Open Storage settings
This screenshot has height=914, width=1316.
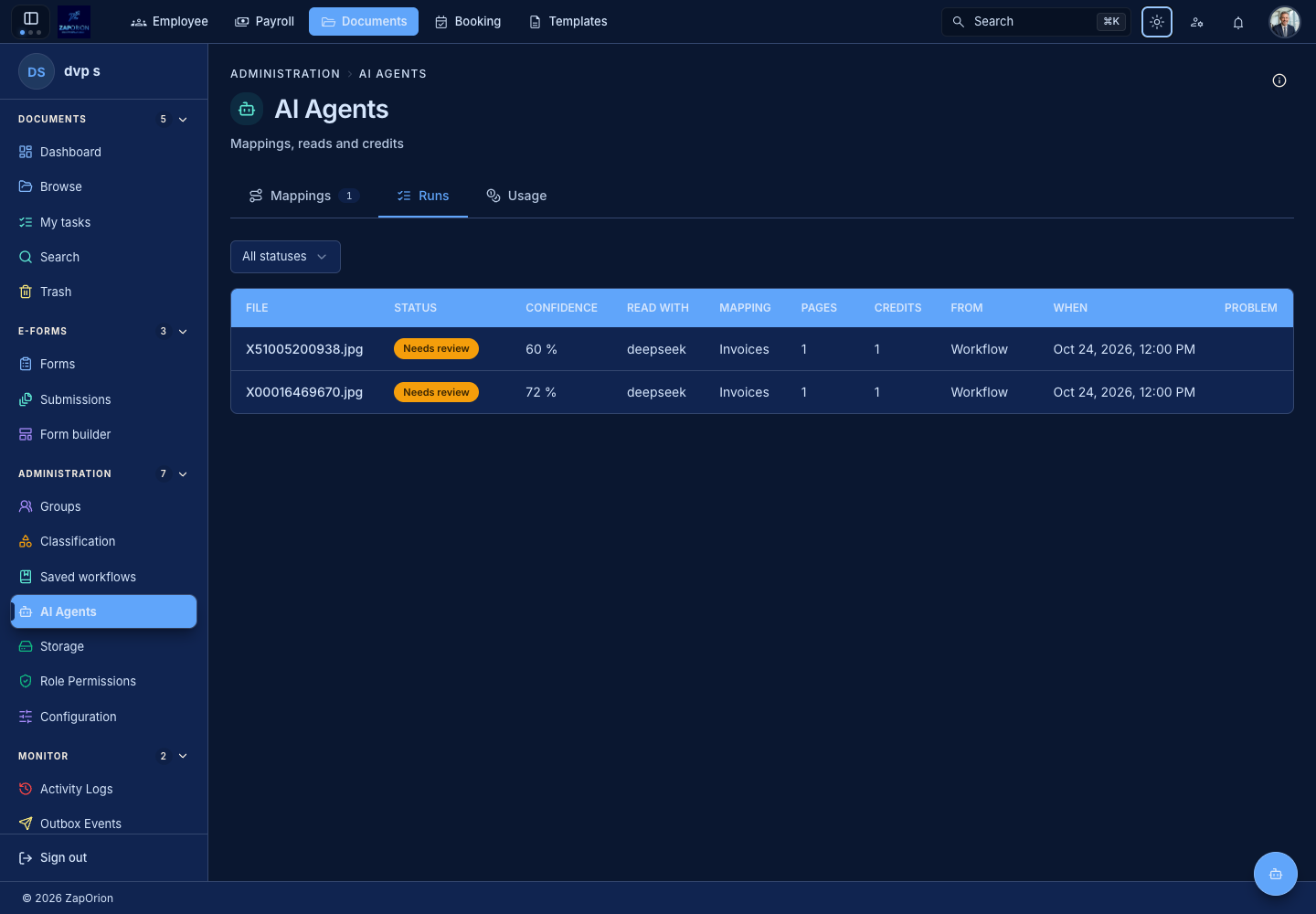pos(104,646)
